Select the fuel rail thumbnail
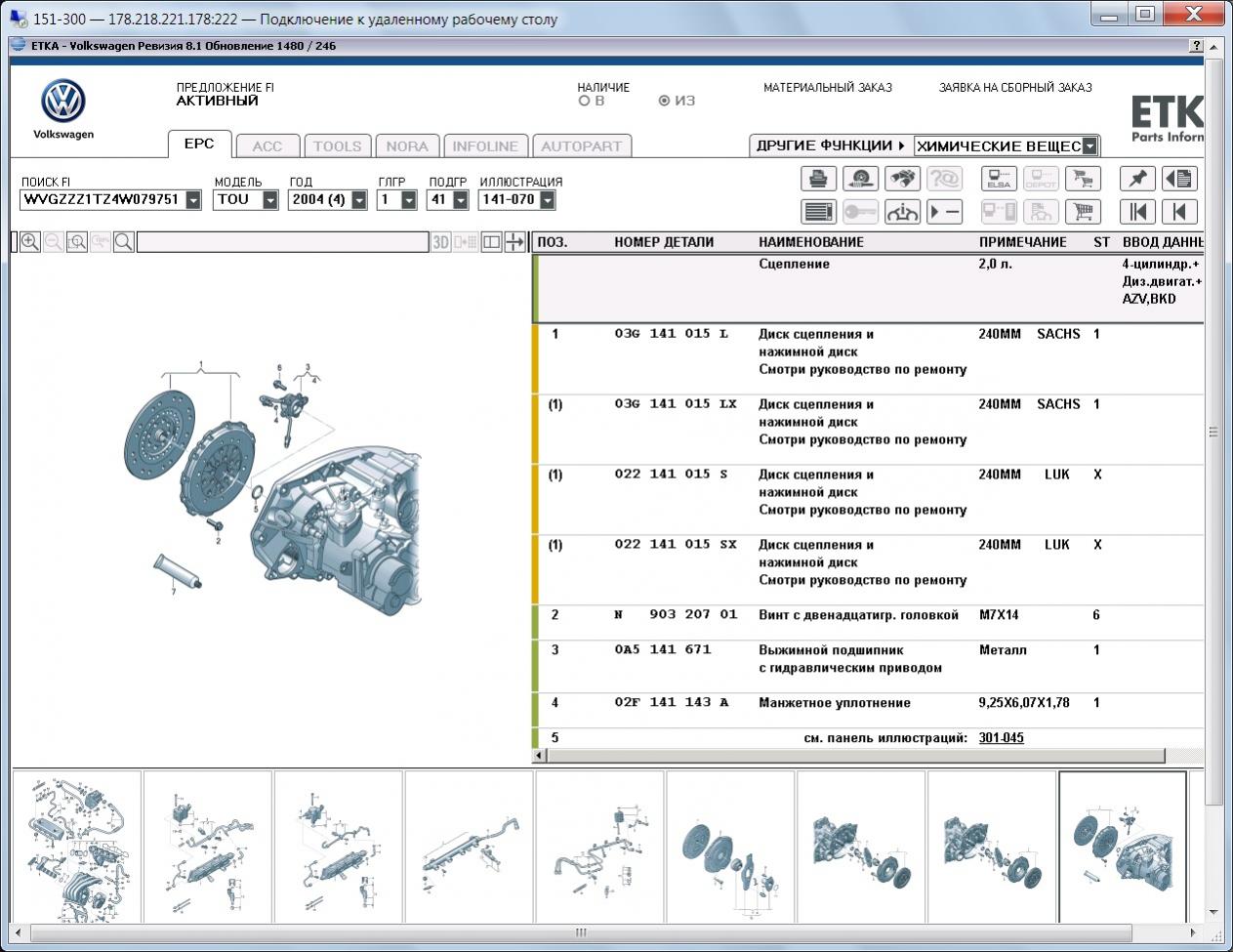 tap(470, 847)
